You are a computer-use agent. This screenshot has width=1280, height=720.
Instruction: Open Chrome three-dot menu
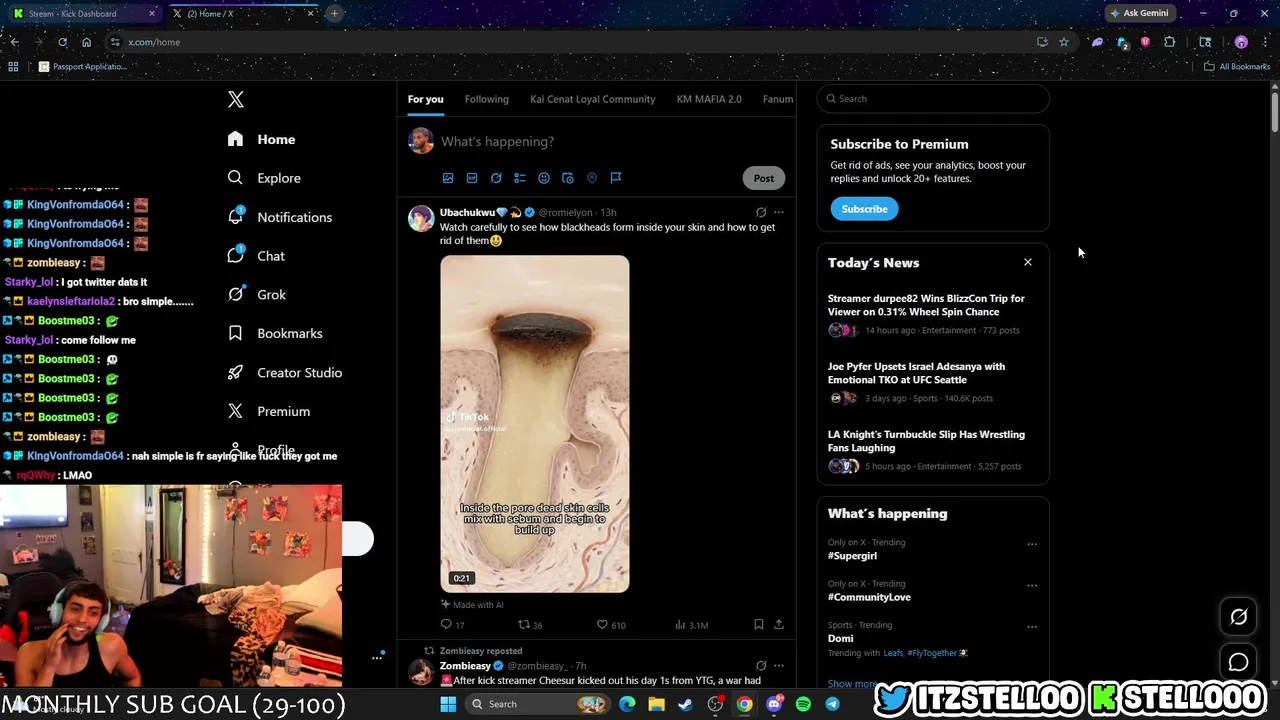pos(1265,42)
